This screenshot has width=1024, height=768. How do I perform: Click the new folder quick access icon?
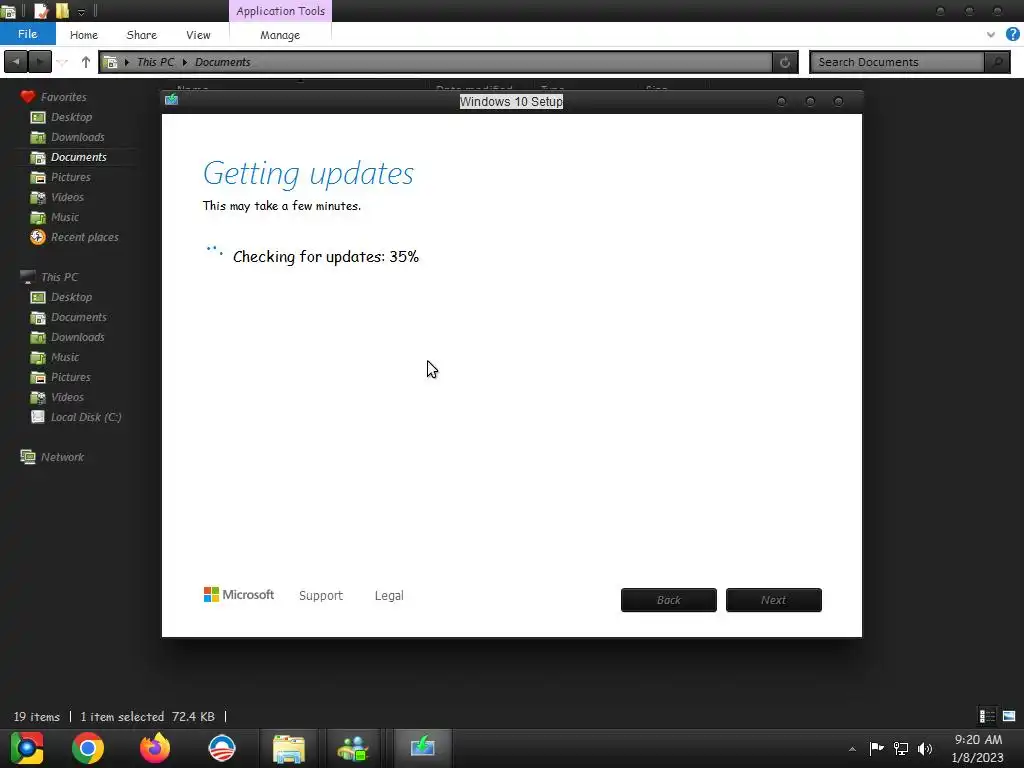coord(63,11)
